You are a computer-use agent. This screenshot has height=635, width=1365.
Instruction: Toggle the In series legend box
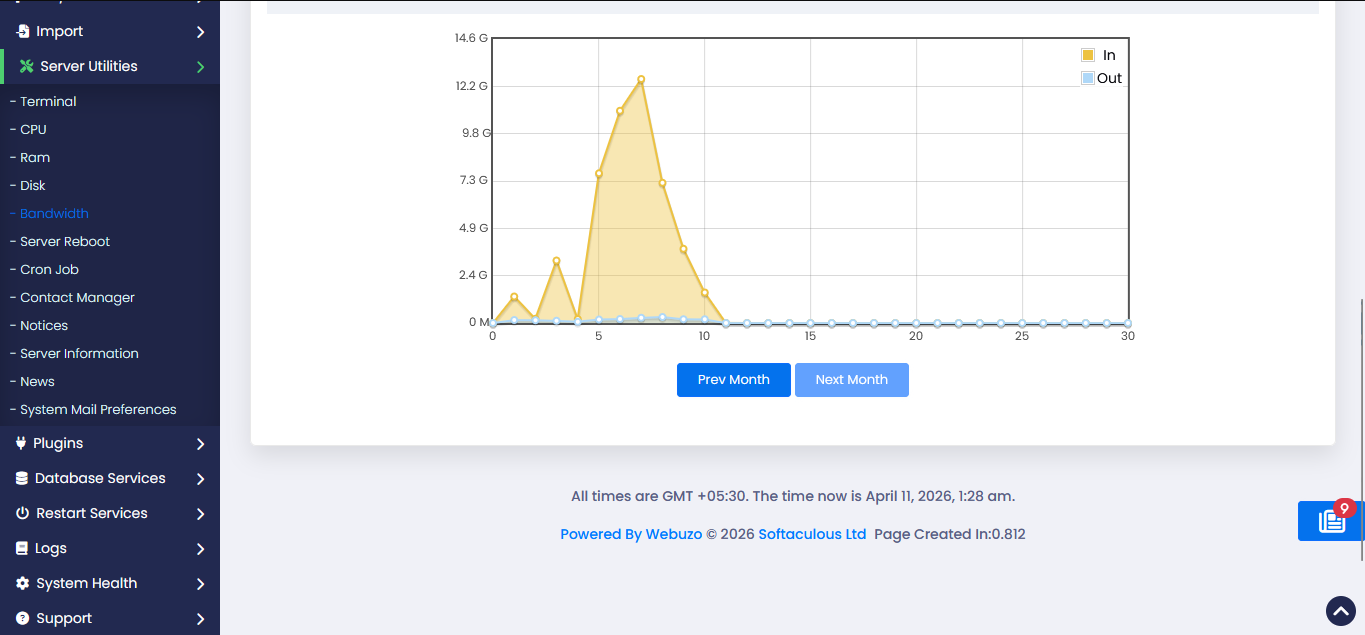coord(1088,55)
